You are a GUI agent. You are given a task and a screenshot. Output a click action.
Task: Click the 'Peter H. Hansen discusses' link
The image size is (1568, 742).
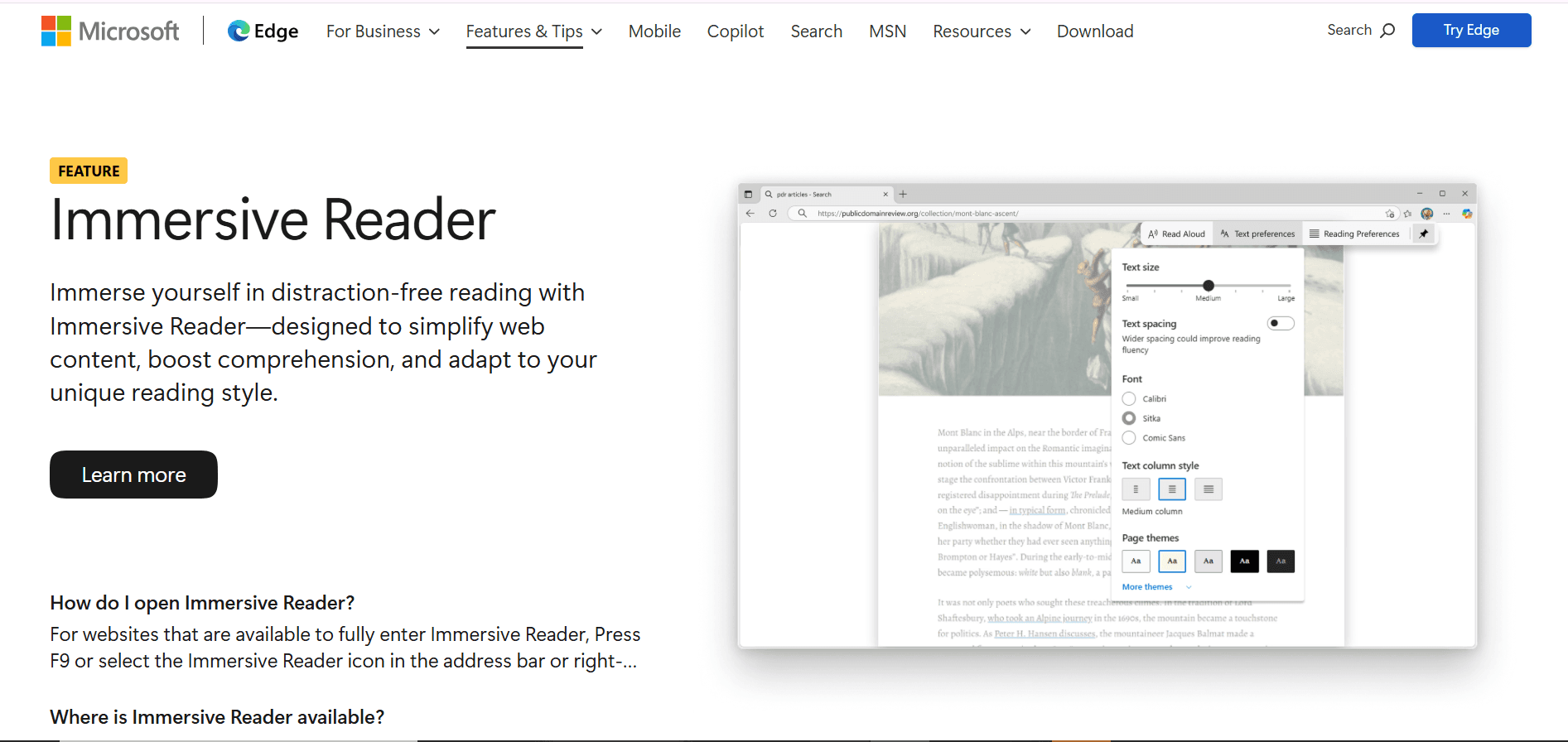point(1045,634)
